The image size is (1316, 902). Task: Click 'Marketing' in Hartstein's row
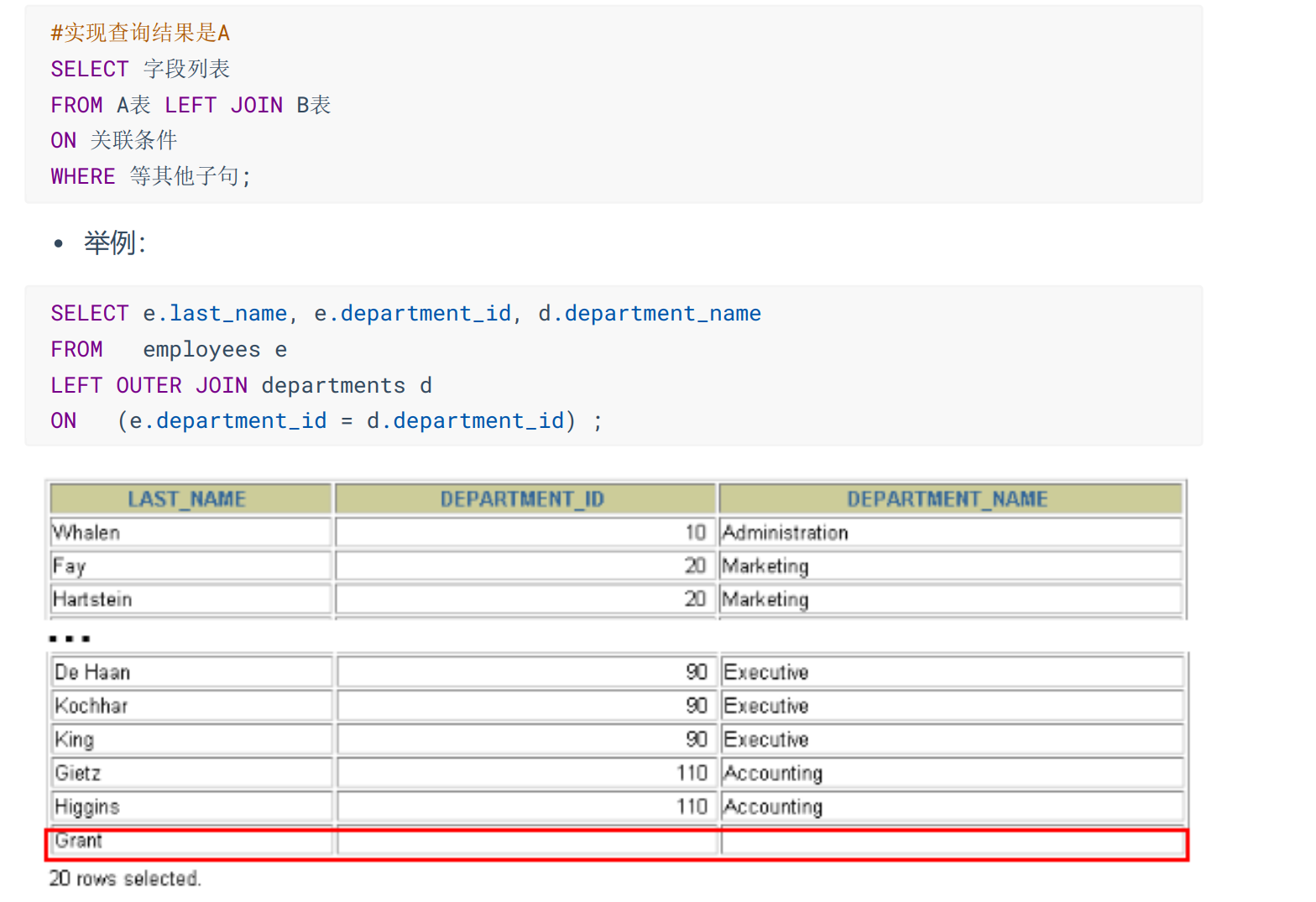pyautogui.click(x=765, y=599)
